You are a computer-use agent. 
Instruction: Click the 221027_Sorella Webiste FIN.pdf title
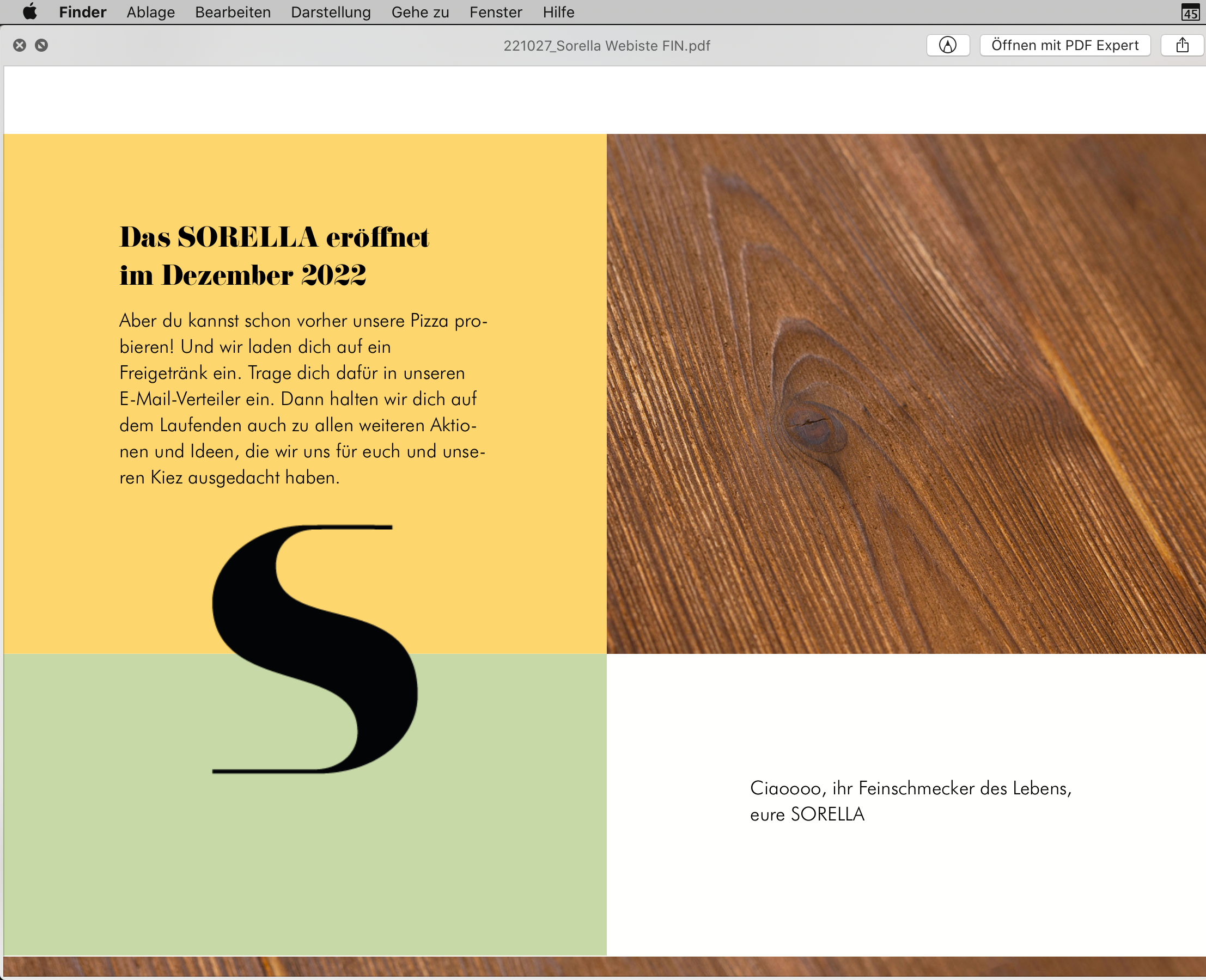tap(606, 46)
